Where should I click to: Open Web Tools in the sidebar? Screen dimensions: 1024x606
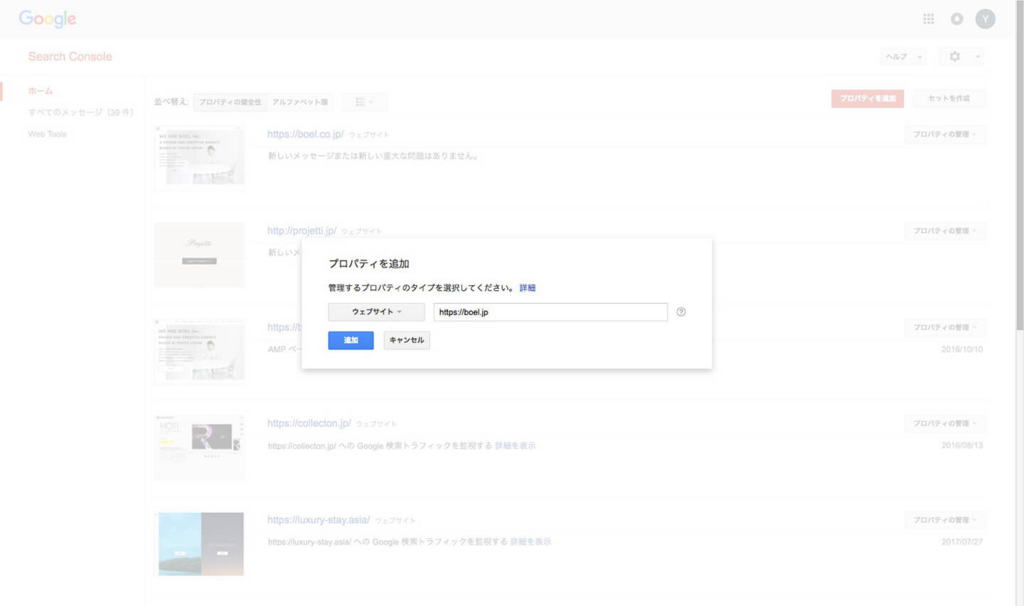tap(47, 134)
